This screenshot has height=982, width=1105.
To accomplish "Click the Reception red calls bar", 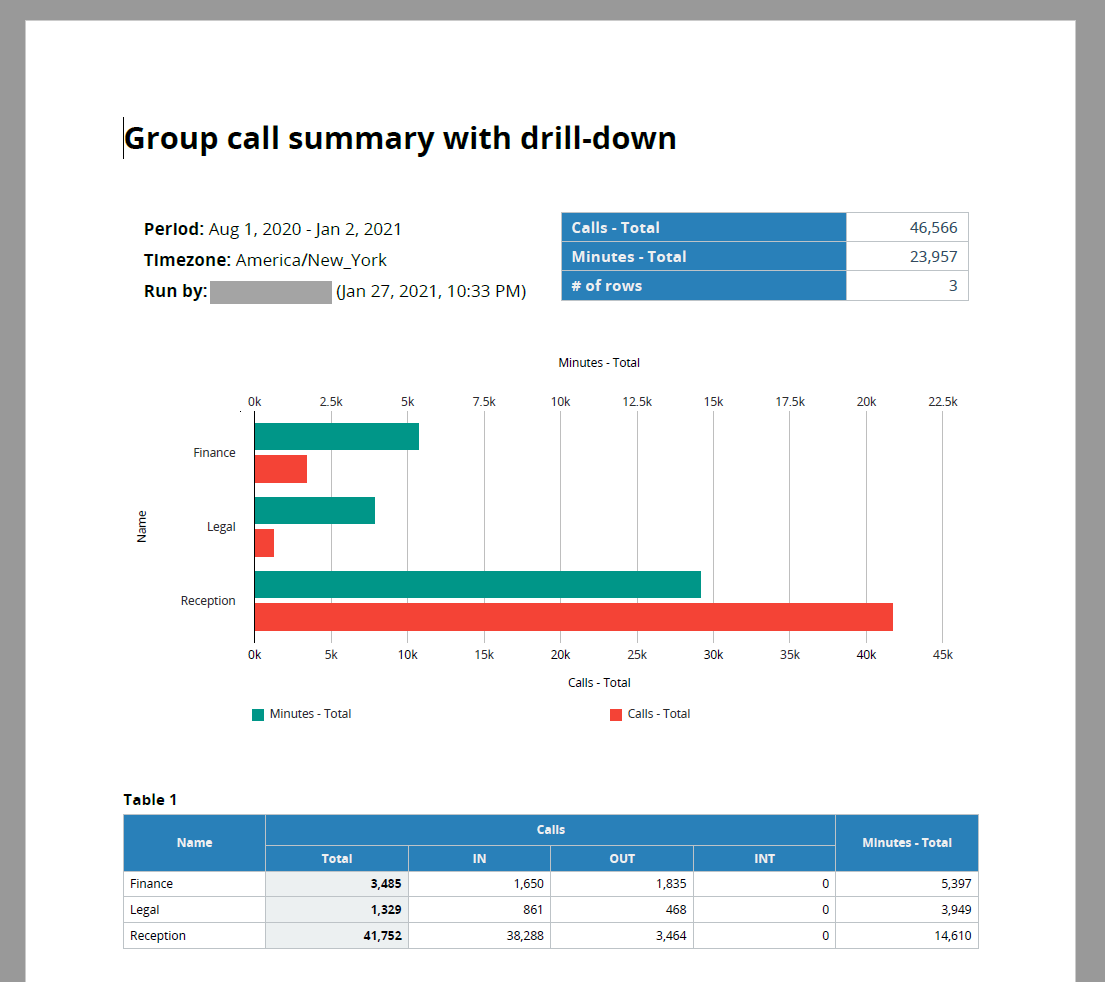I will tap(574, 617).
